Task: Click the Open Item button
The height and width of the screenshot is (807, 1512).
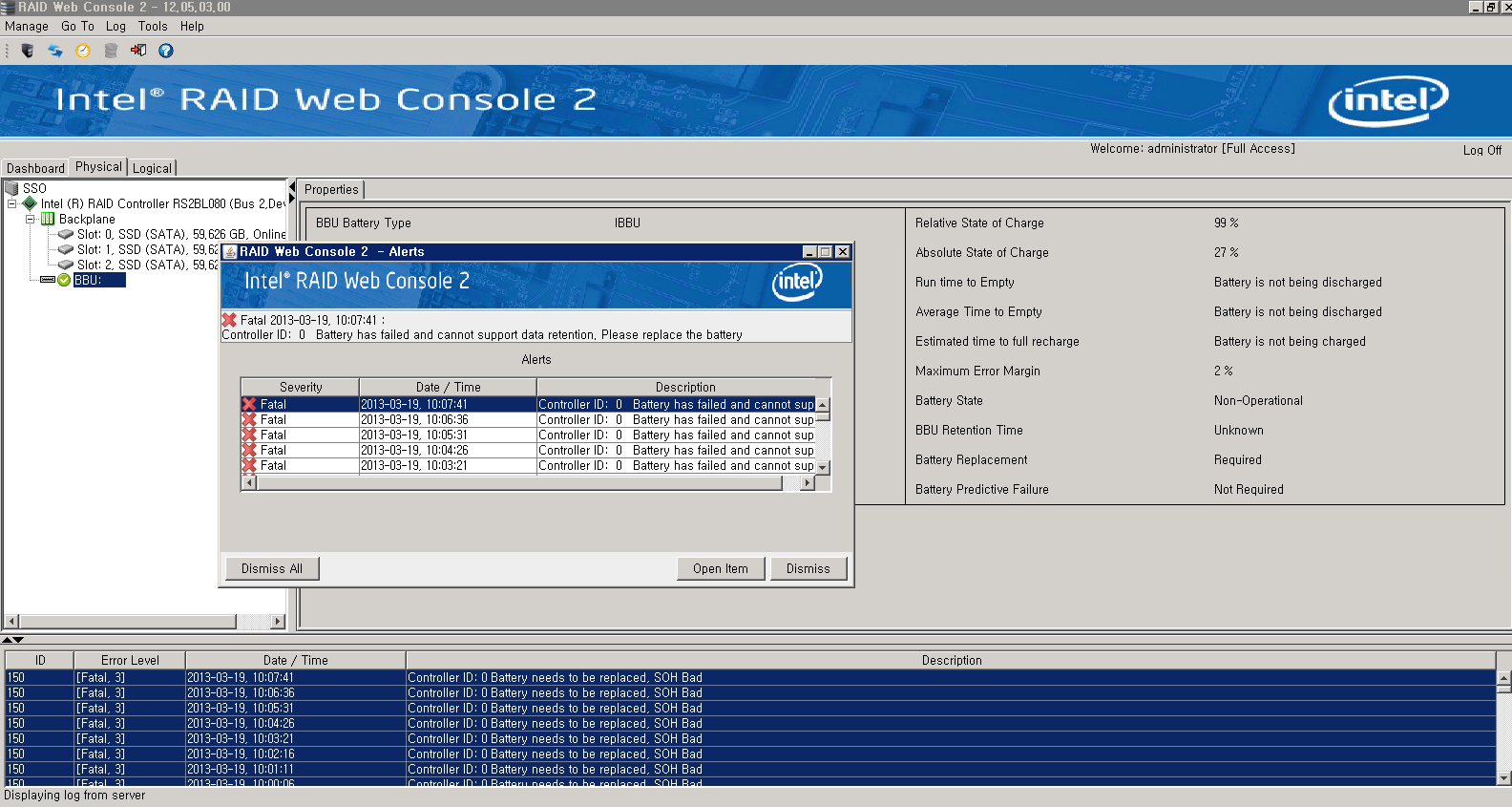Action: [x=721, y=568]
